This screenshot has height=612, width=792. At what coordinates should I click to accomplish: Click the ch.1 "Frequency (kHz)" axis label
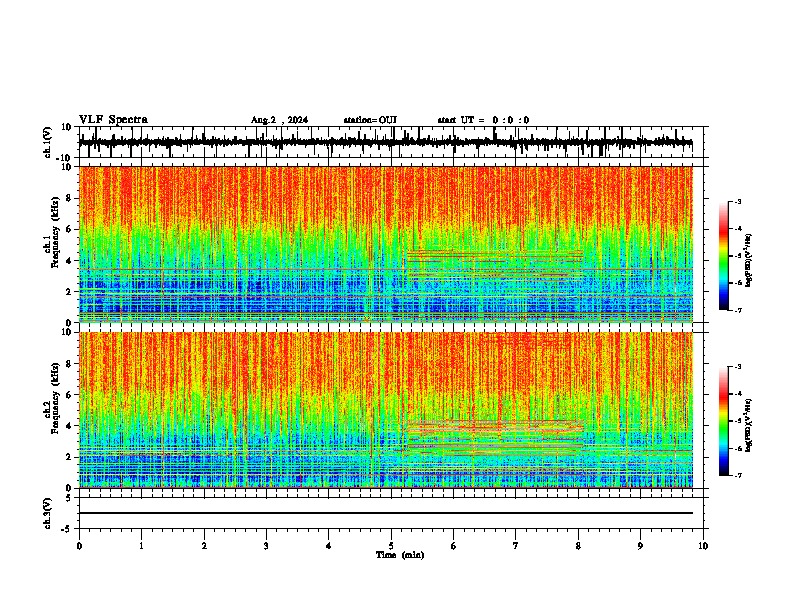point(55,232)
